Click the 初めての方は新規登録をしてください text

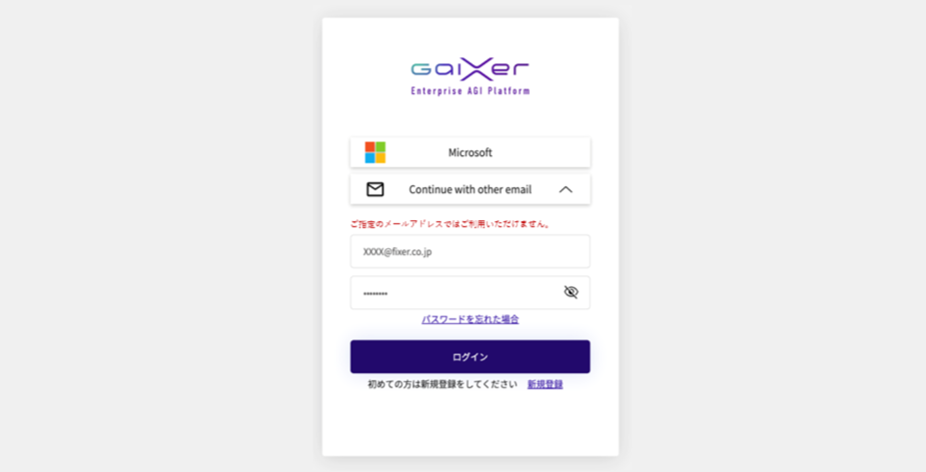442,385
